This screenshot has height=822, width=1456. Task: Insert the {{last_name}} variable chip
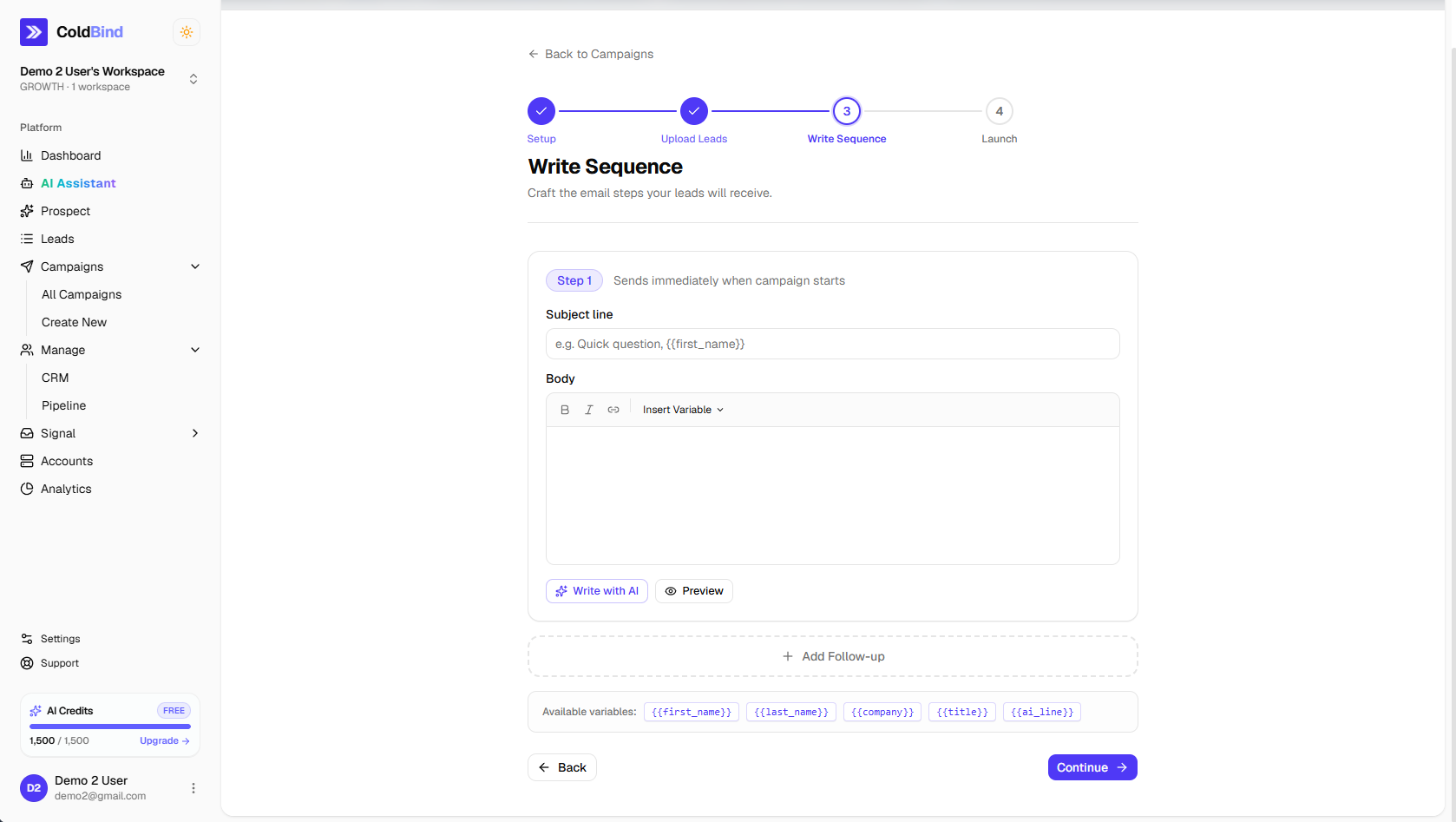click(x=791, y=712)
